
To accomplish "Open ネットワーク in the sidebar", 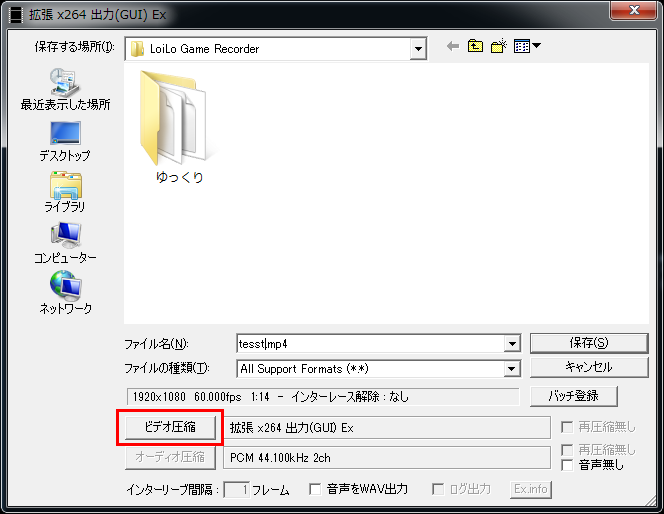I will click(x=65, y=293).
